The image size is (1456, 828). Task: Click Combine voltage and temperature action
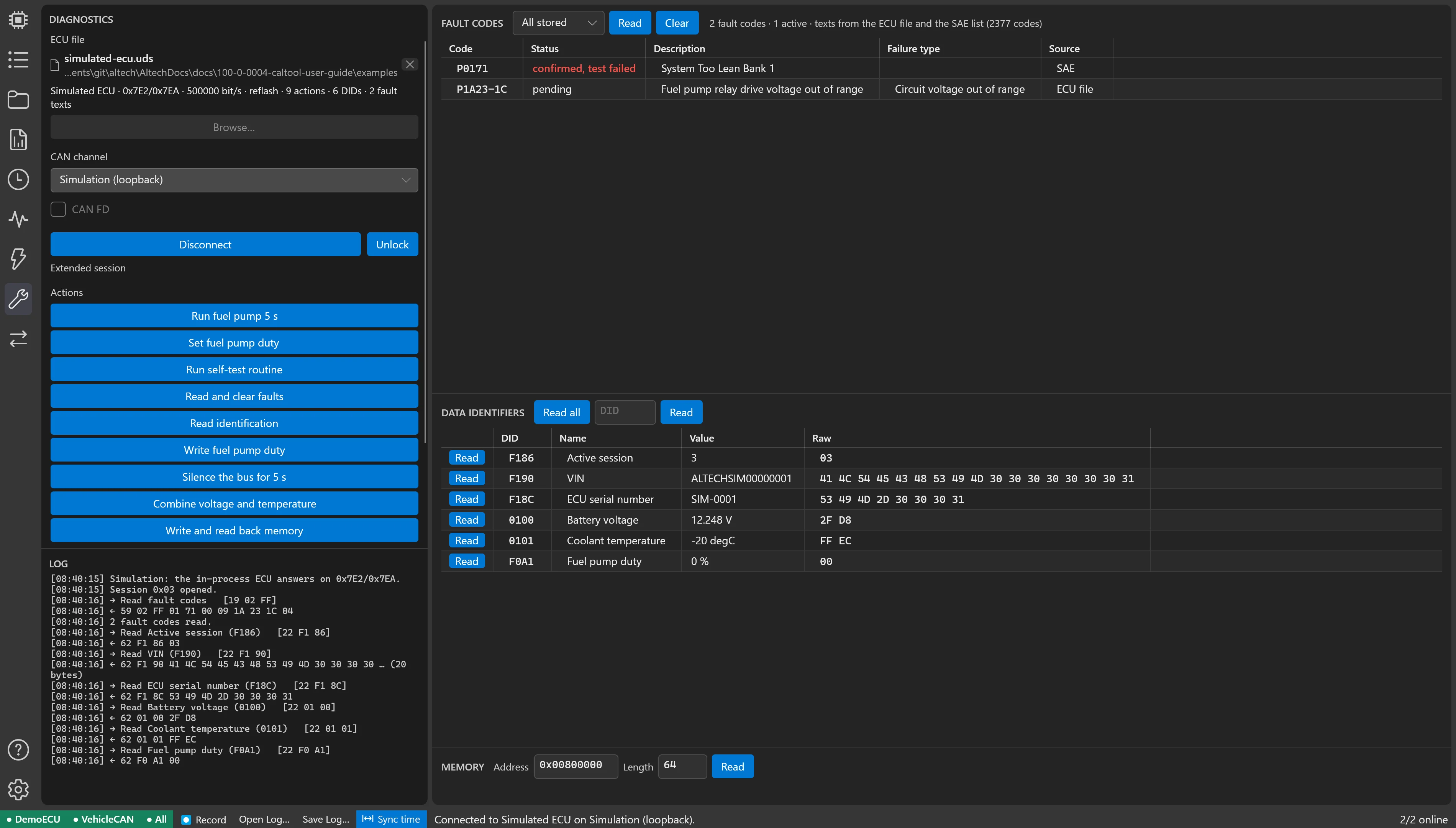click(234, 504)
